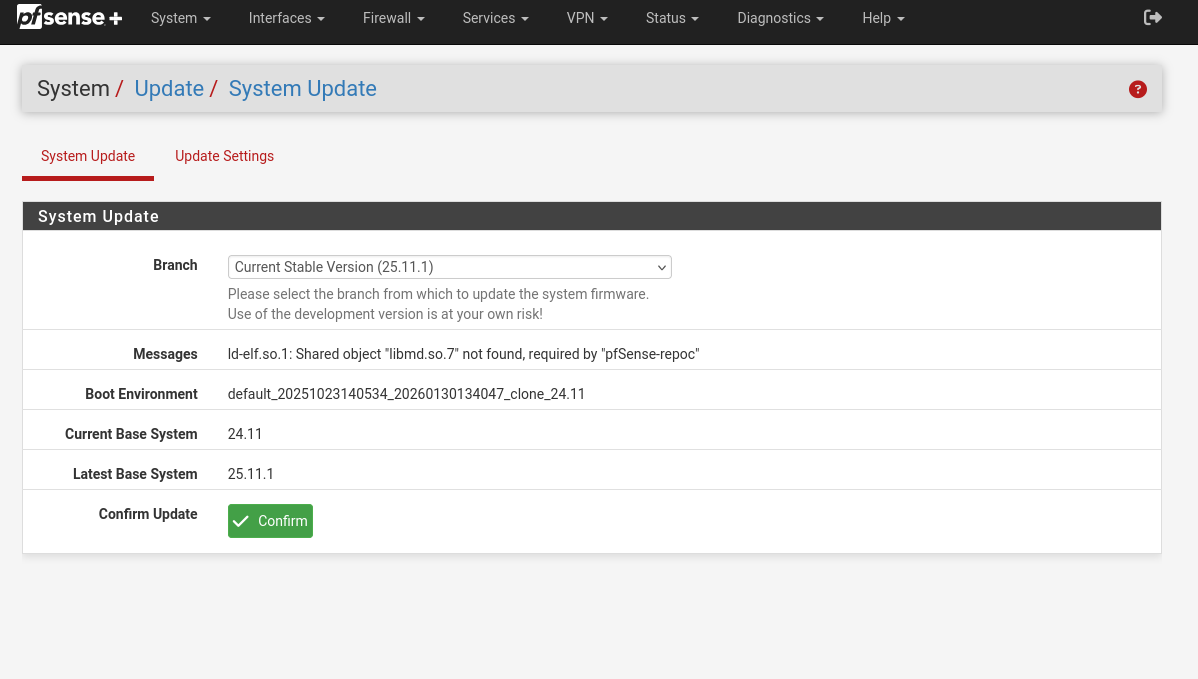
Task: Open the System dropdown menu in the navbar
Action: tap(180, 18)
